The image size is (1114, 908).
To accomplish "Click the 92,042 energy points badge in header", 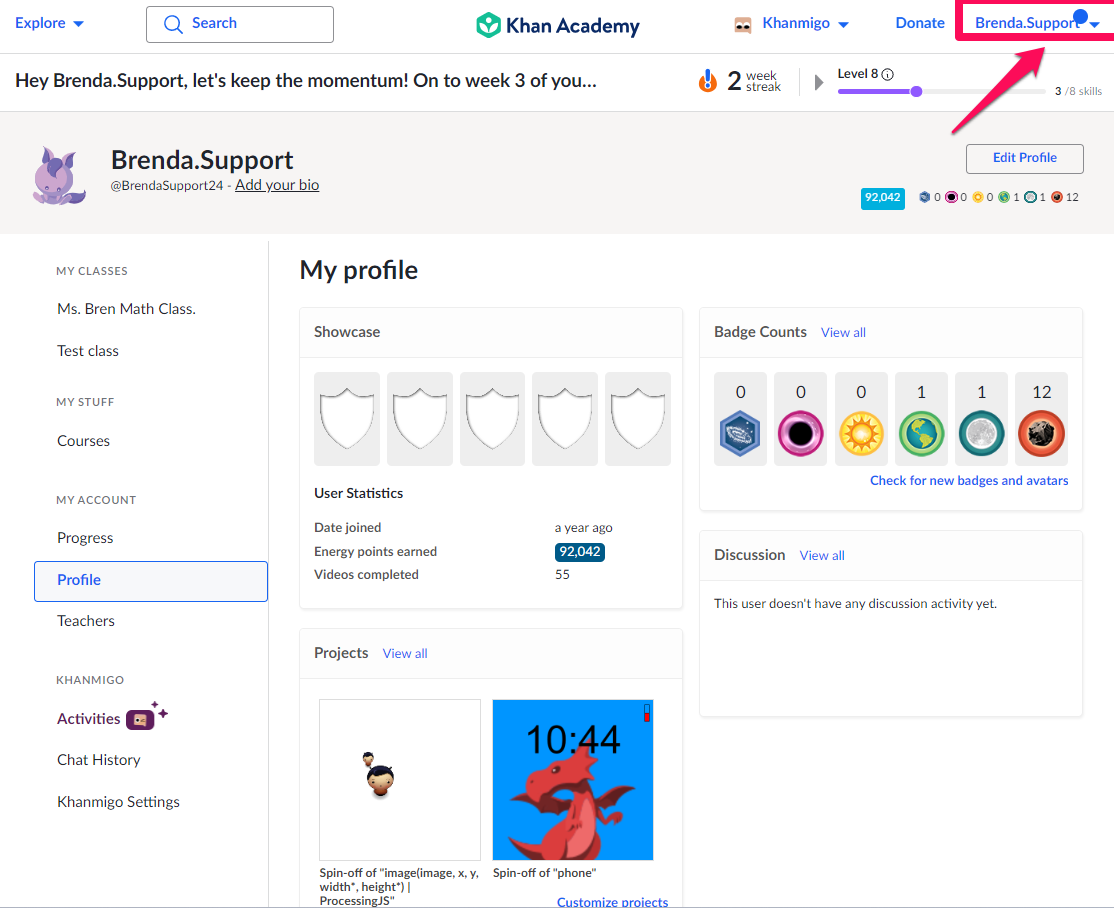I will [882, 198].
